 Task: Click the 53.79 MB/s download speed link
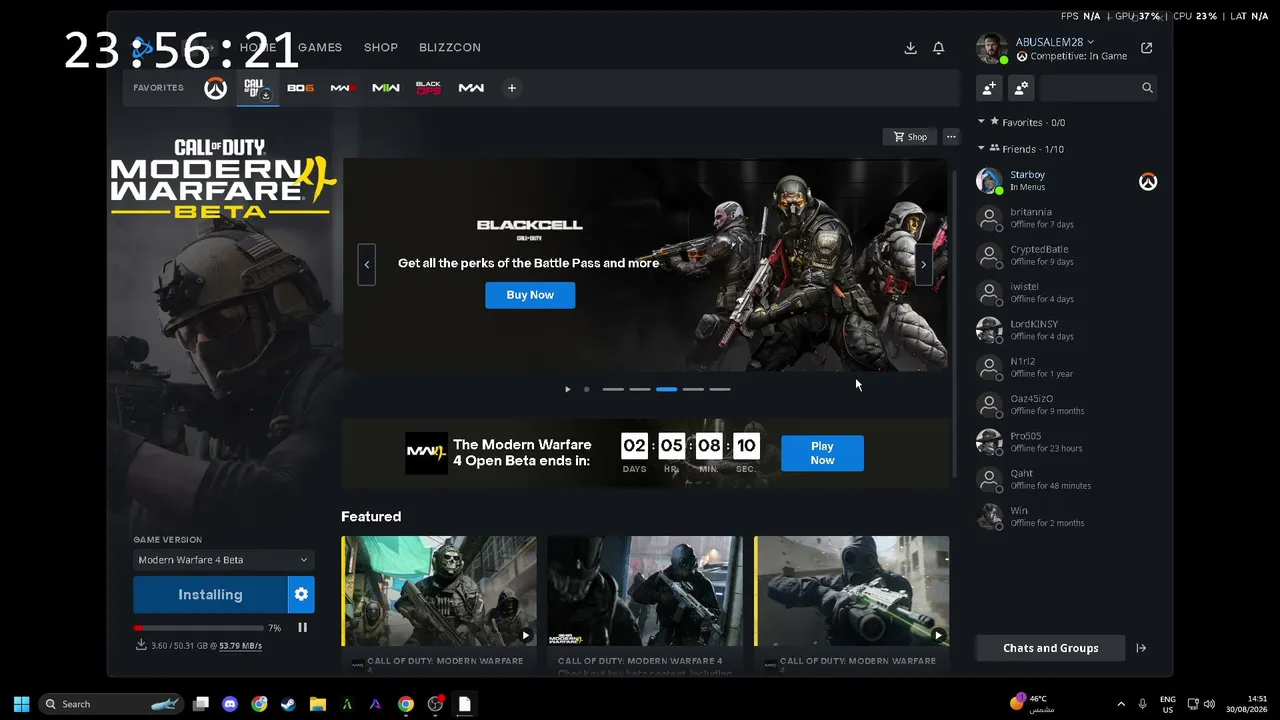[x=240, y=646]
